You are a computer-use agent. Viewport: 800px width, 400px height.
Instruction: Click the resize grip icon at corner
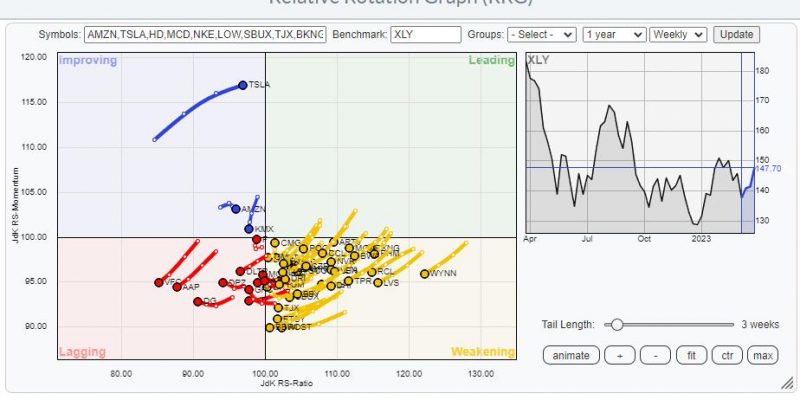[787, 383]
